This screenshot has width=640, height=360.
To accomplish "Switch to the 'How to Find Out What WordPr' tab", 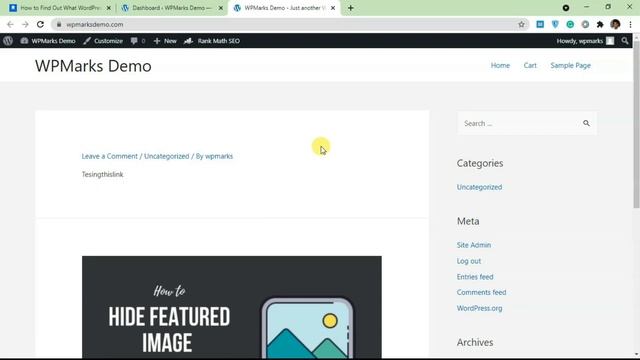I will pos(60,8).
